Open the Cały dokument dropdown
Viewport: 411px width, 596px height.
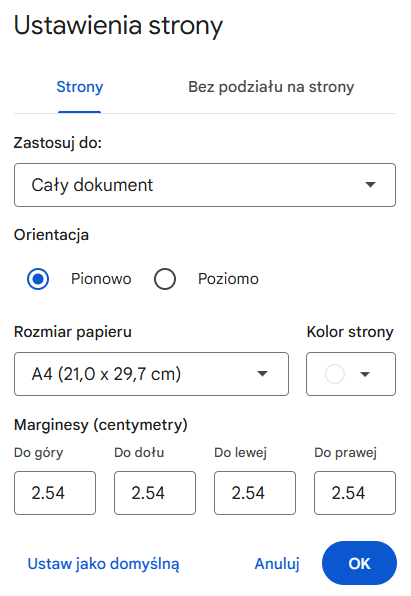[x=205, y=185]
